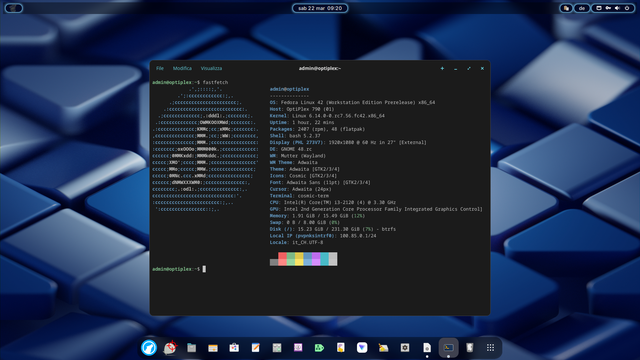Open the 'de' keyboard layout indicator
This screenshot has height=360, width=640.
(x=582, y=8)
